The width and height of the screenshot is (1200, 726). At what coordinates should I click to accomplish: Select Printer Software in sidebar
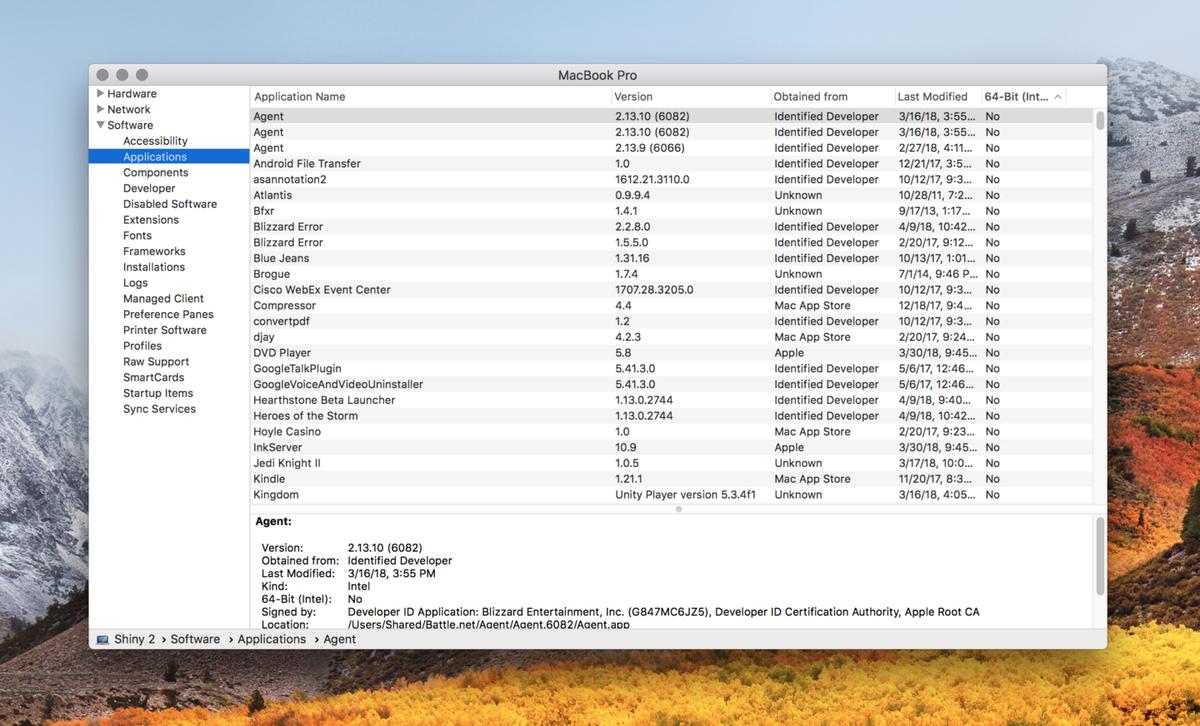click(165, 330)
